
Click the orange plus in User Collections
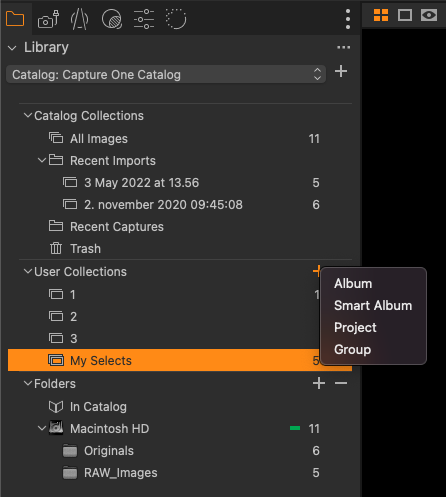(317, 271)
